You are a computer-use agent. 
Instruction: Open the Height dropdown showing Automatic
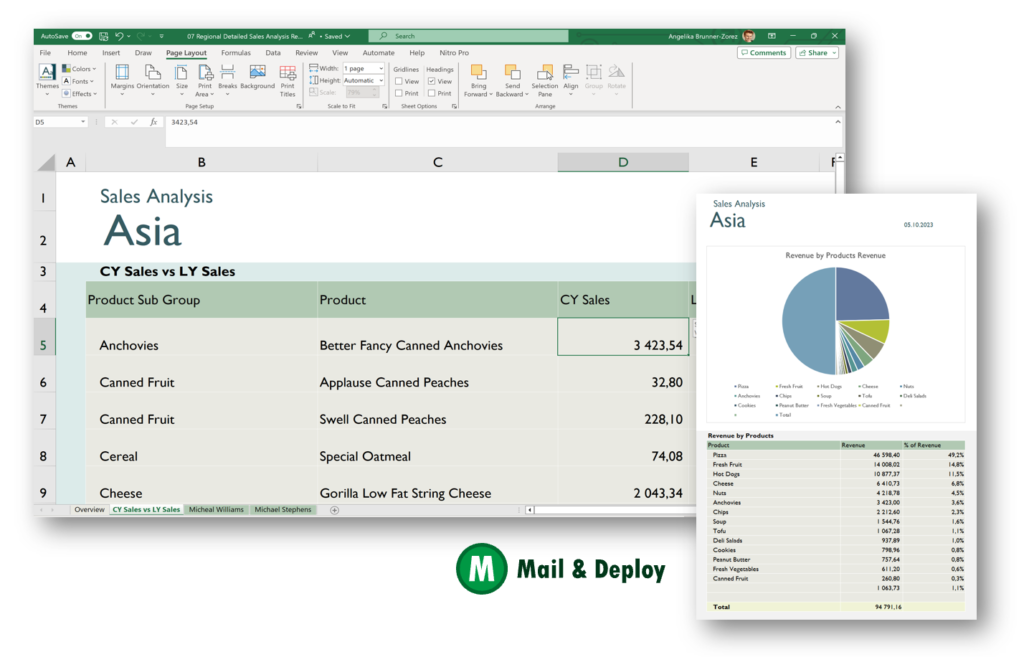pos(364,80)
